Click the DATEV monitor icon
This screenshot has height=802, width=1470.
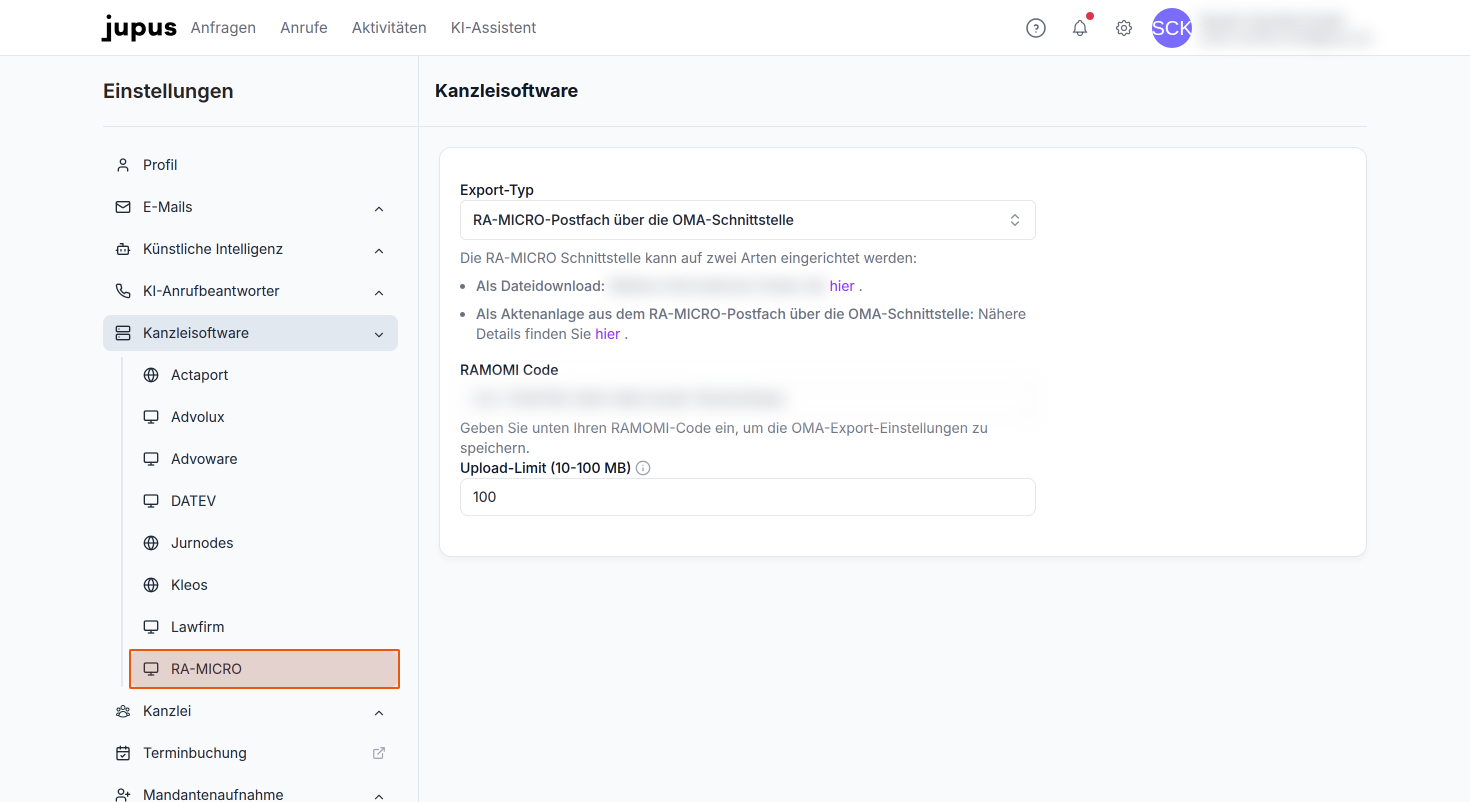[x=151, y=501]
